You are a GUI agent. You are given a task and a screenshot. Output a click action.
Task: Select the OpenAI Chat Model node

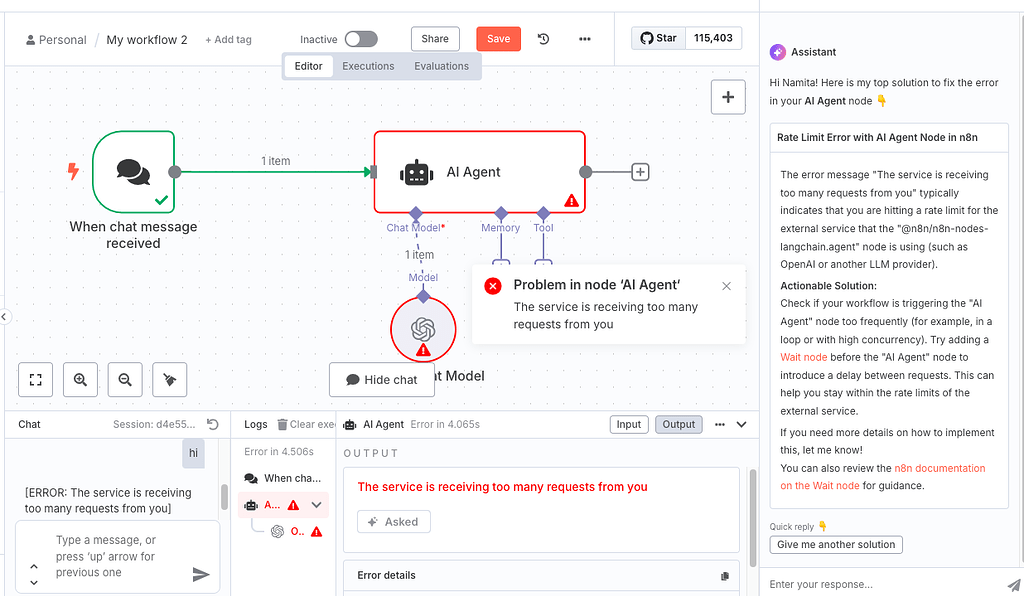coord(422,330)
